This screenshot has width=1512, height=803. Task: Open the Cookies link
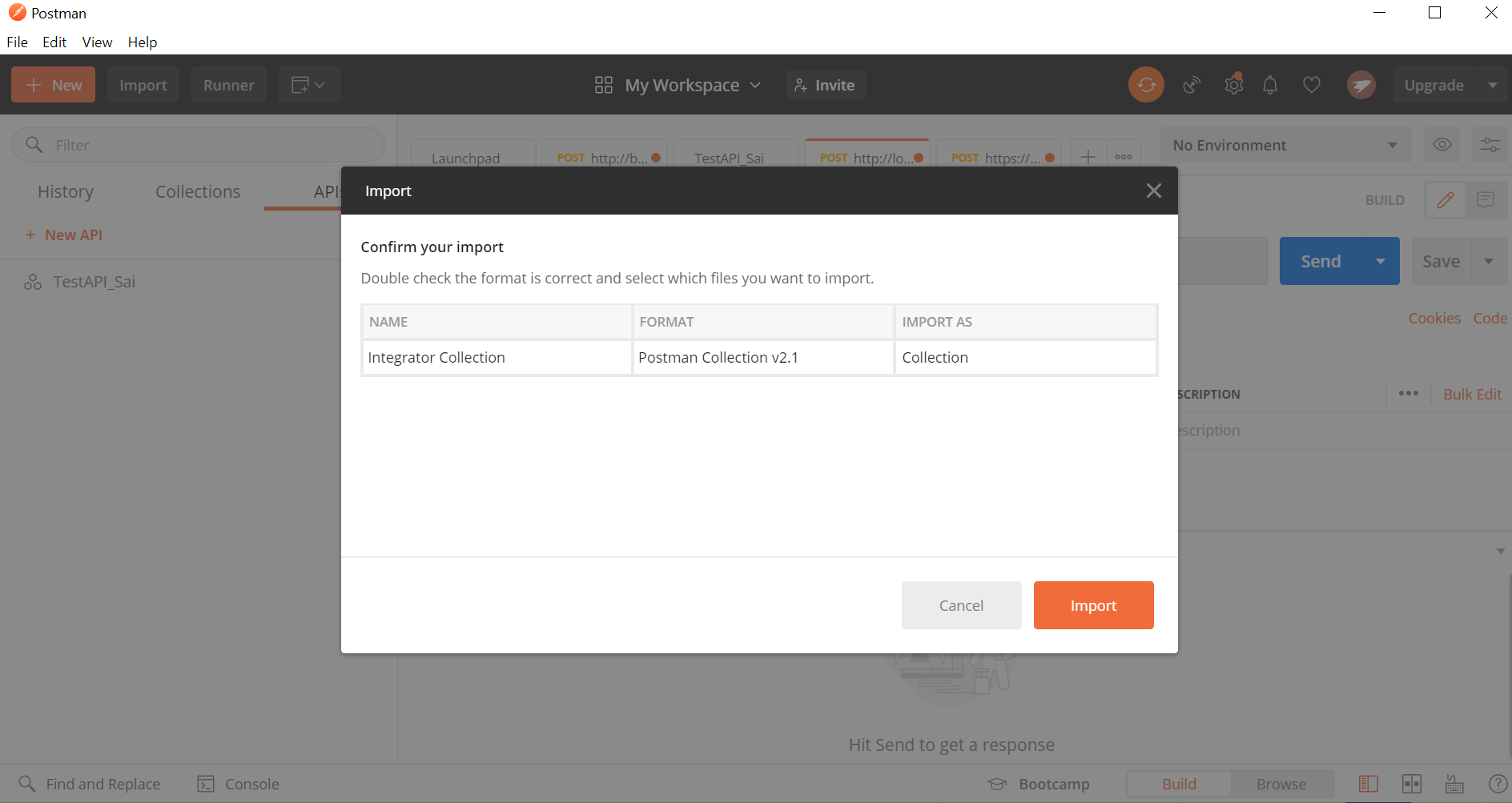point(1434,318)
